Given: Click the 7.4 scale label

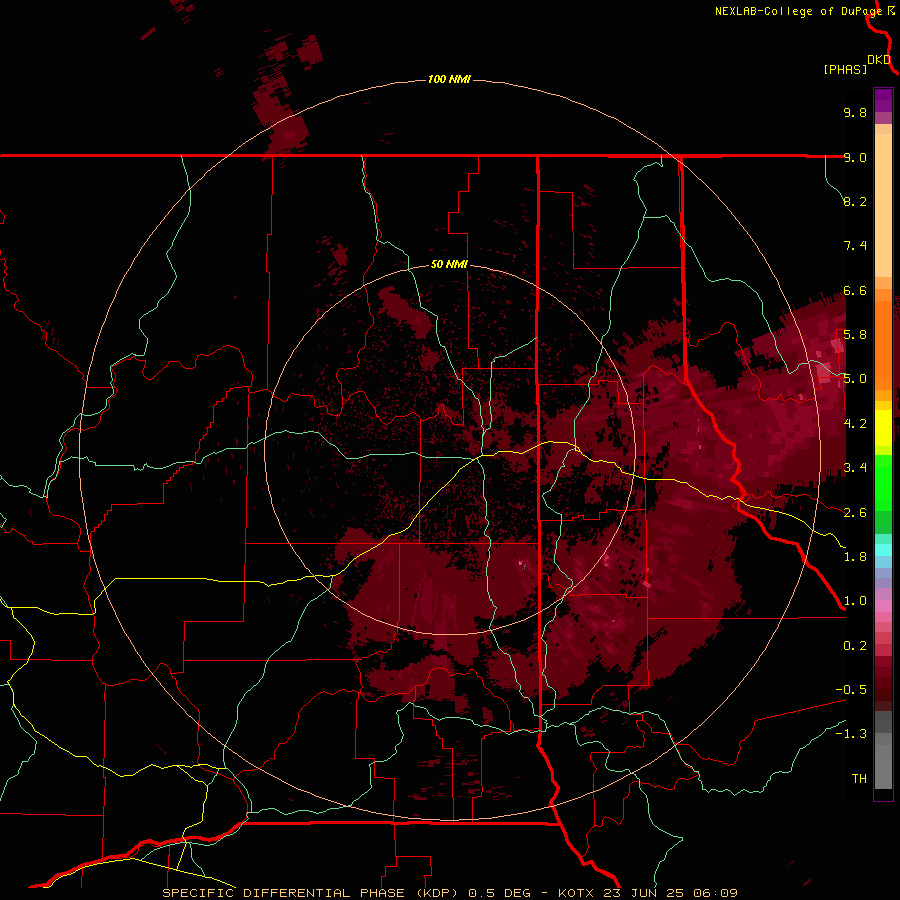Looking at the screenshot, I should (x=855, y=246).
